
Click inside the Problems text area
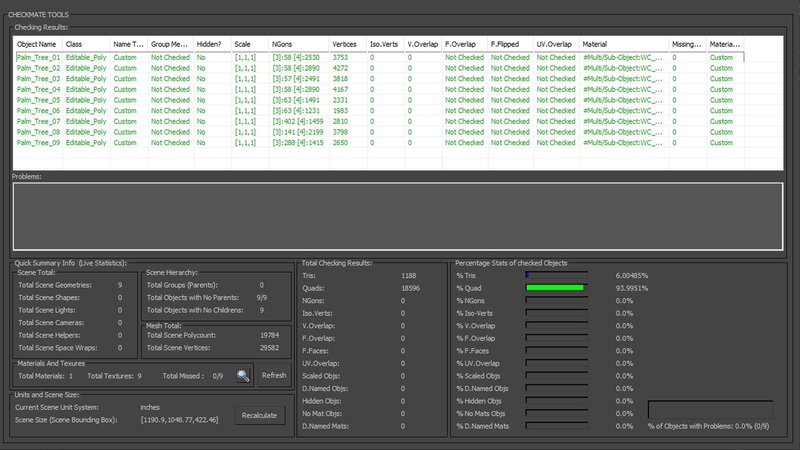click(397, 216)
